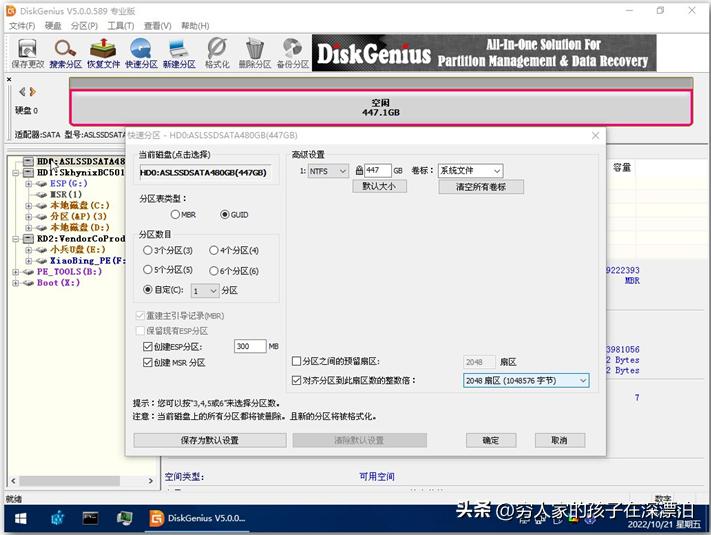Open the 文件(F) menu

click(22, 26)
